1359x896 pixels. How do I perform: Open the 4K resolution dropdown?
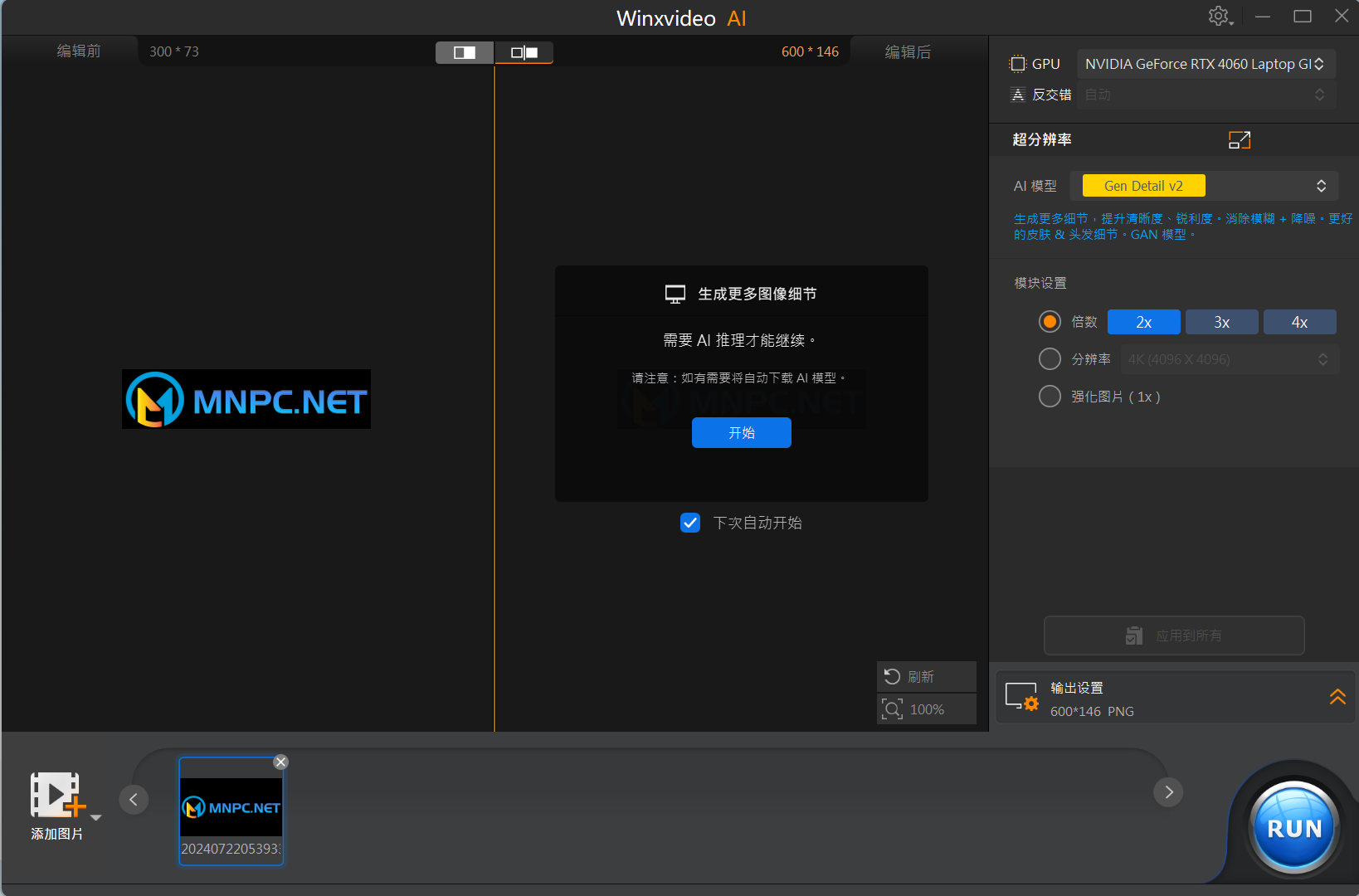pyautogui.click(x=1230, y=359)
